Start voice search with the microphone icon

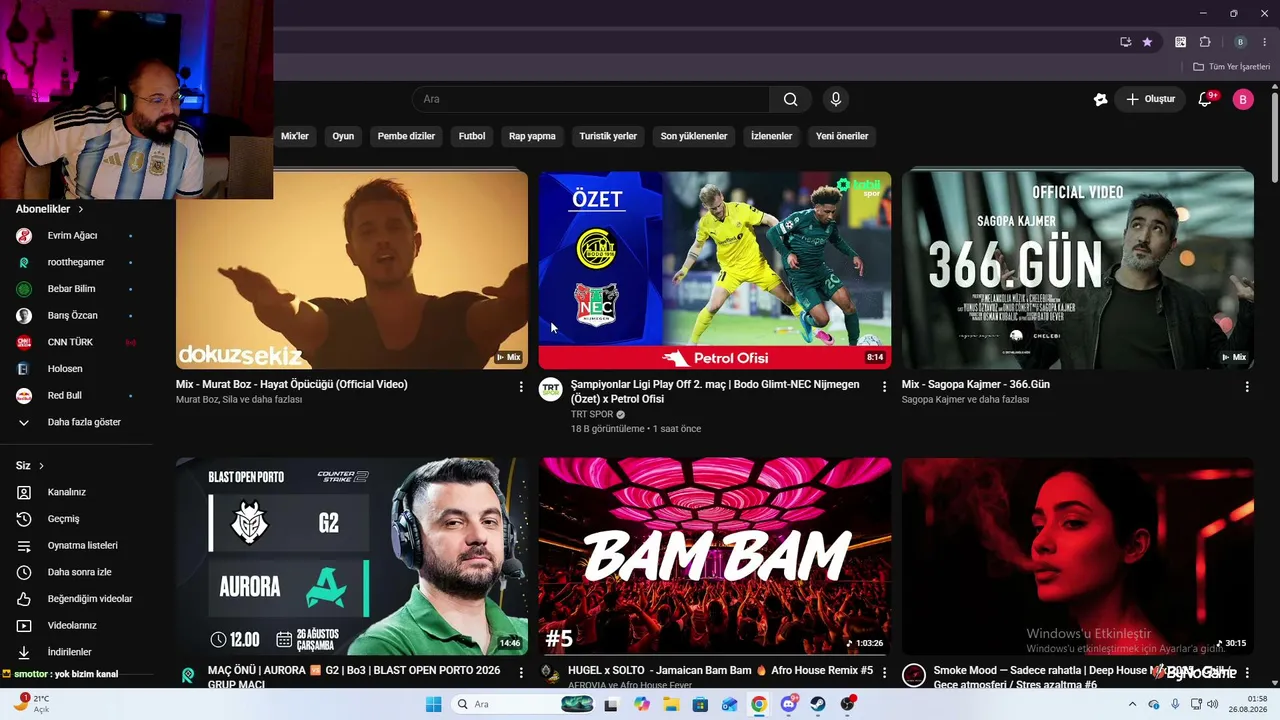click(836, 99)
